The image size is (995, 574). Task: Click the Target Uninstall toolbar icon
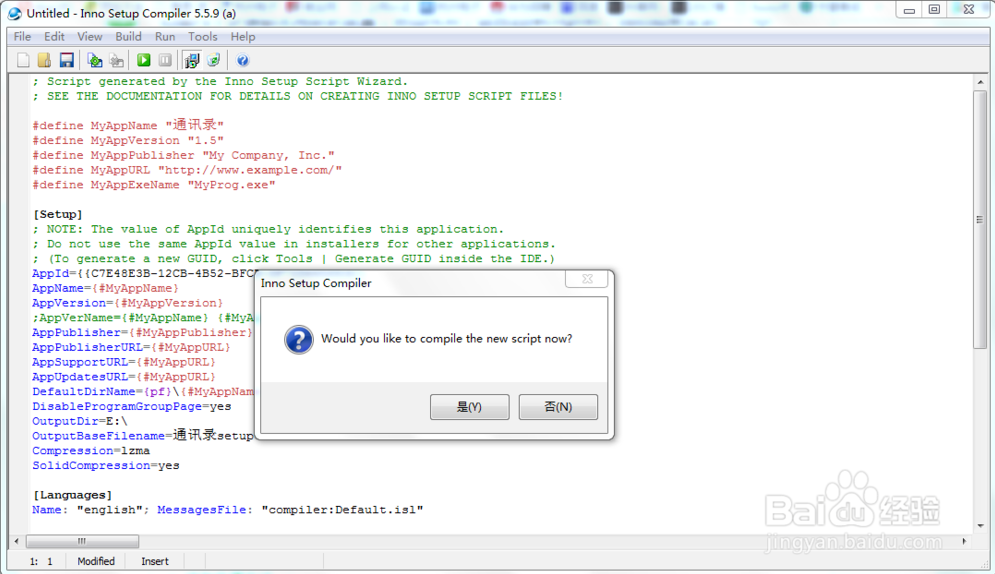213,61
